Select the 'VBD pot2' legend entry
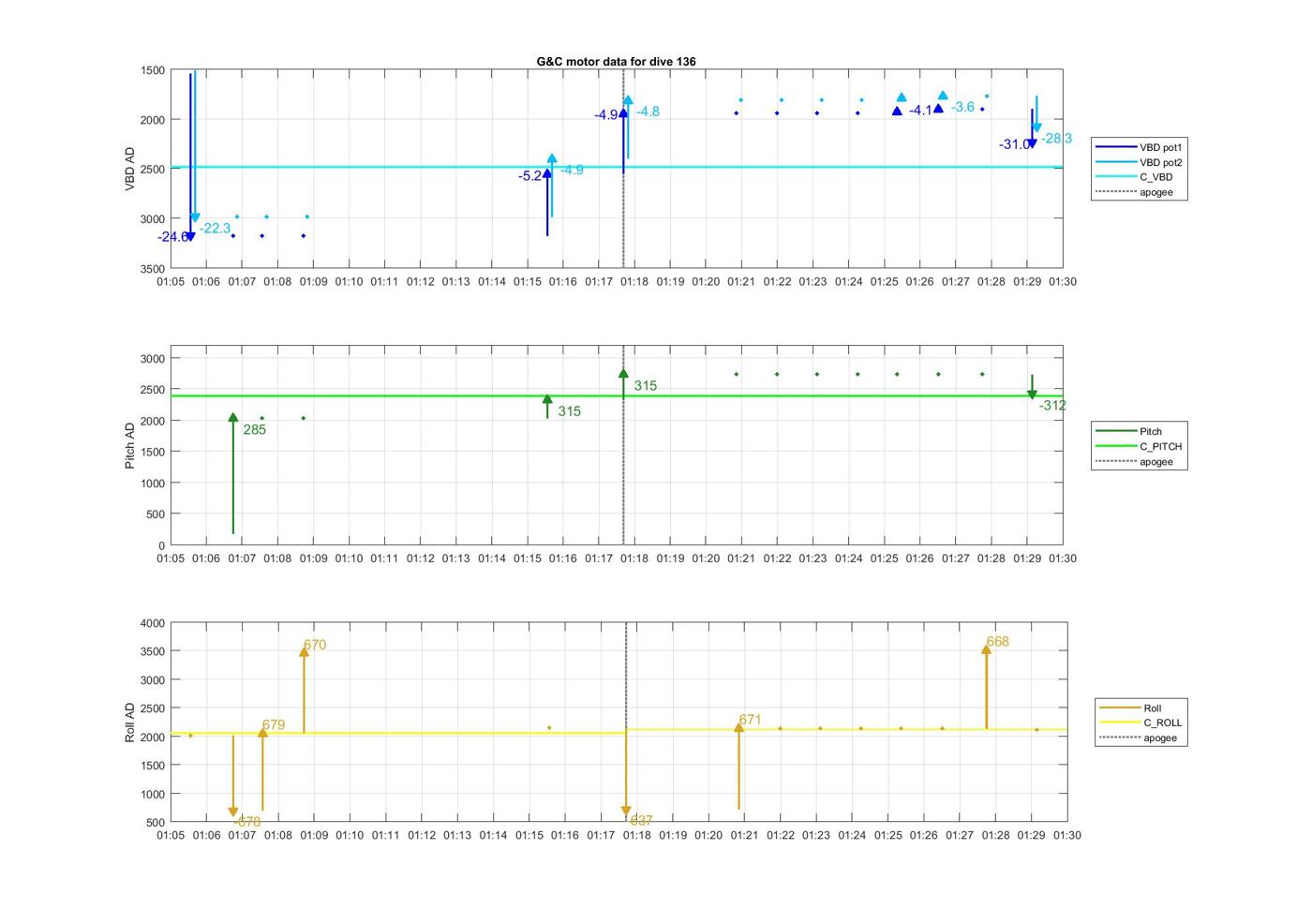 click(x=1139, y=162)
